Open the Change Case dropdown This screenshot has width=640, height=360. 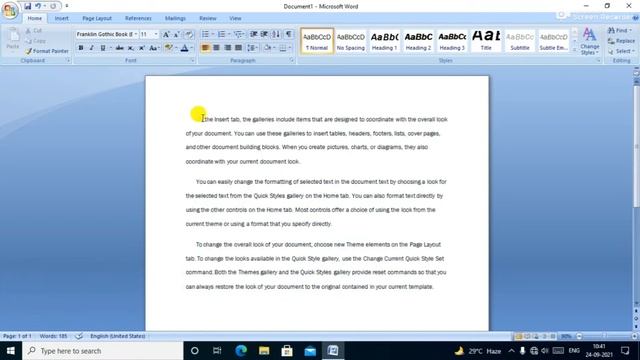tap(154, 48)
